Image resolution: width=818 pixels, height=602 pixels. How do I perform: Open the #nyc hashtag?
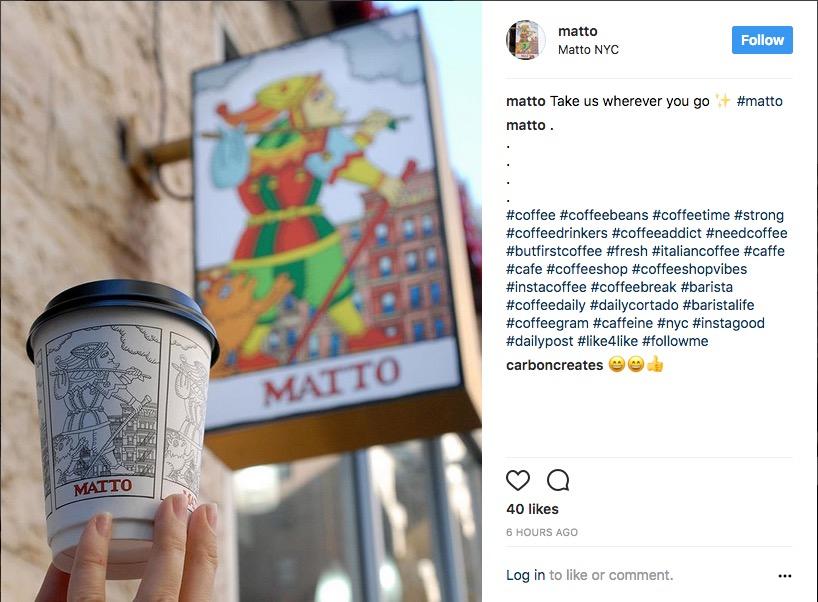[x=672, y=323]
